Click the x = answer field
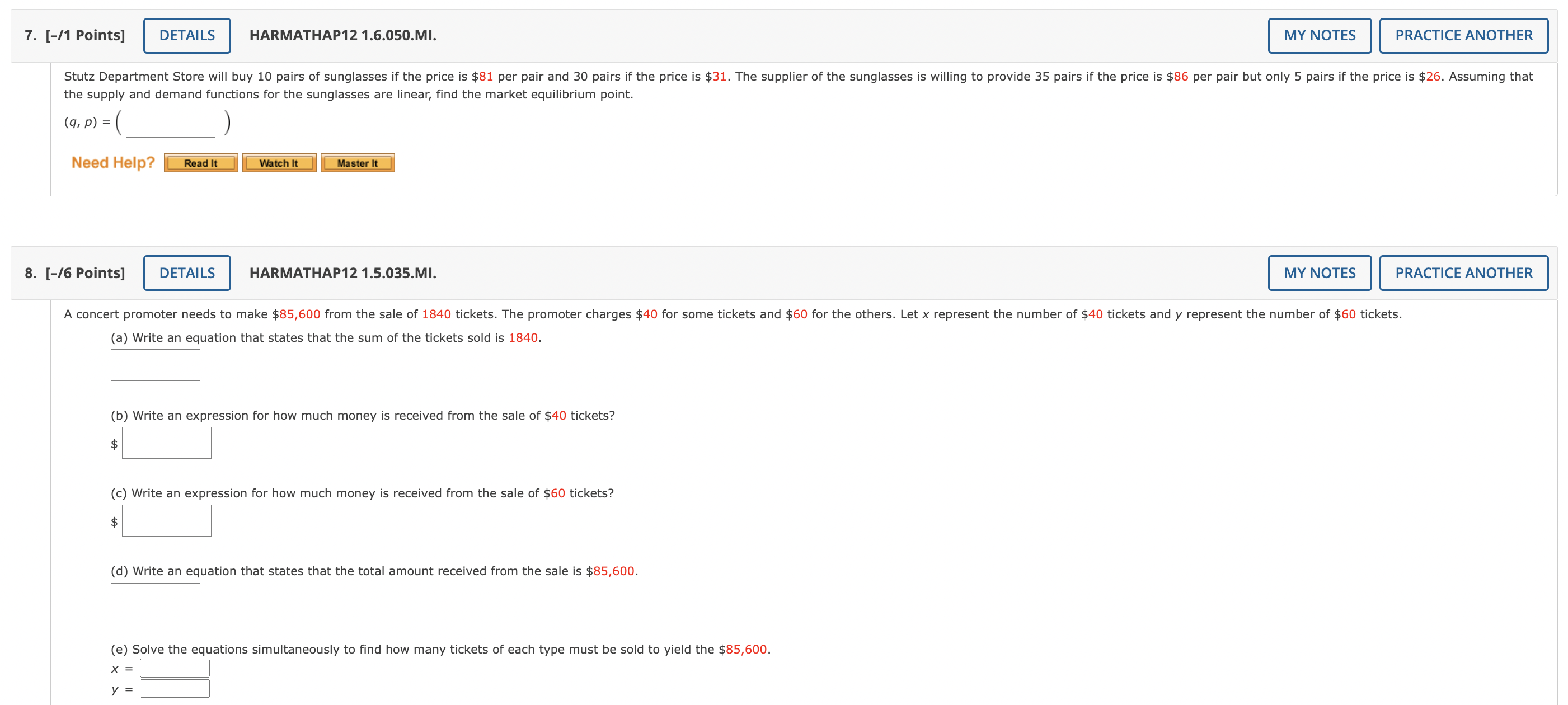 point(174,668)
